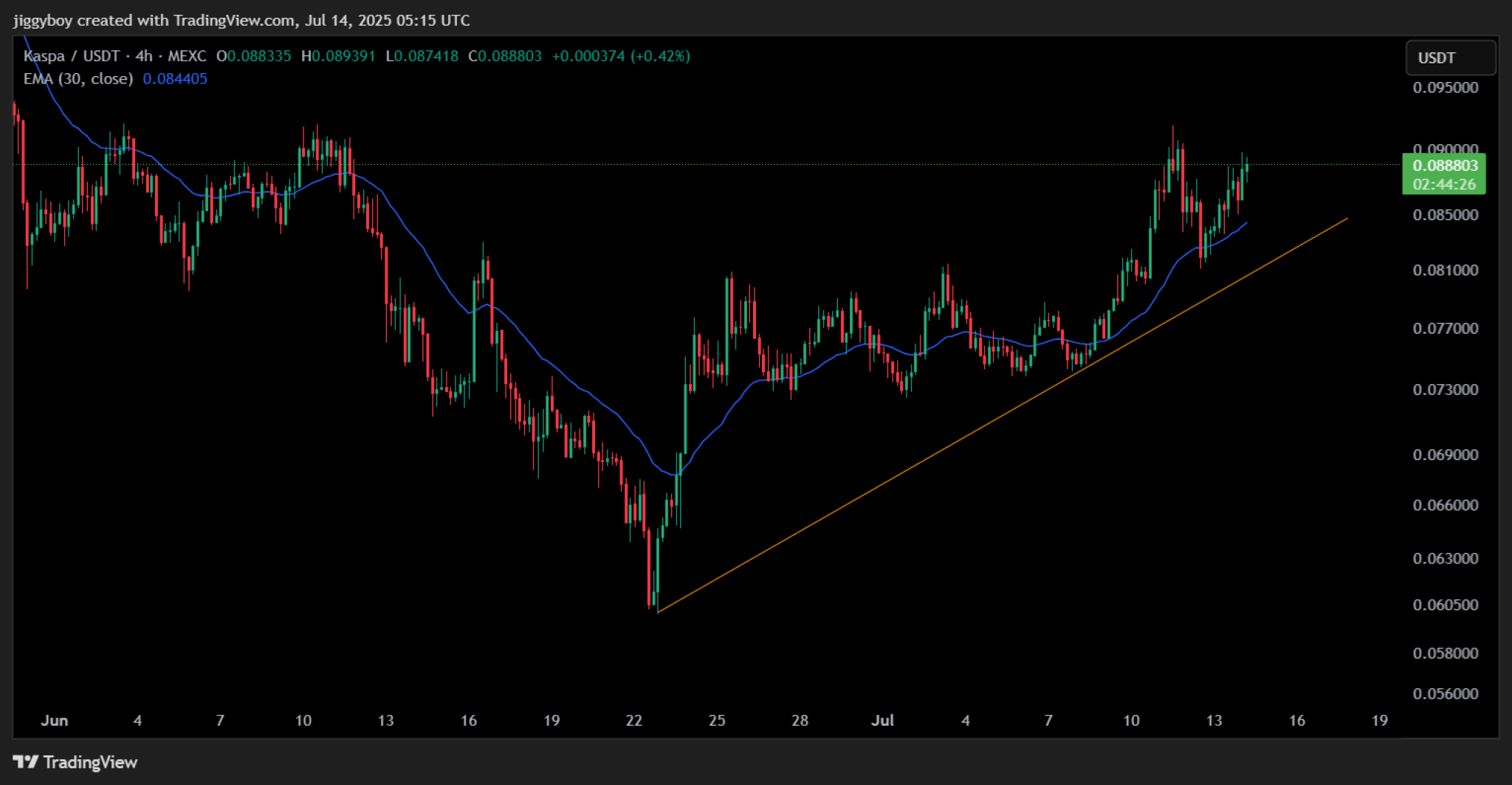This screenshot has height=785, width=1512.
Task: Click the TradingView logo icon
Action: pyautogui.click(x=25, y=761)
